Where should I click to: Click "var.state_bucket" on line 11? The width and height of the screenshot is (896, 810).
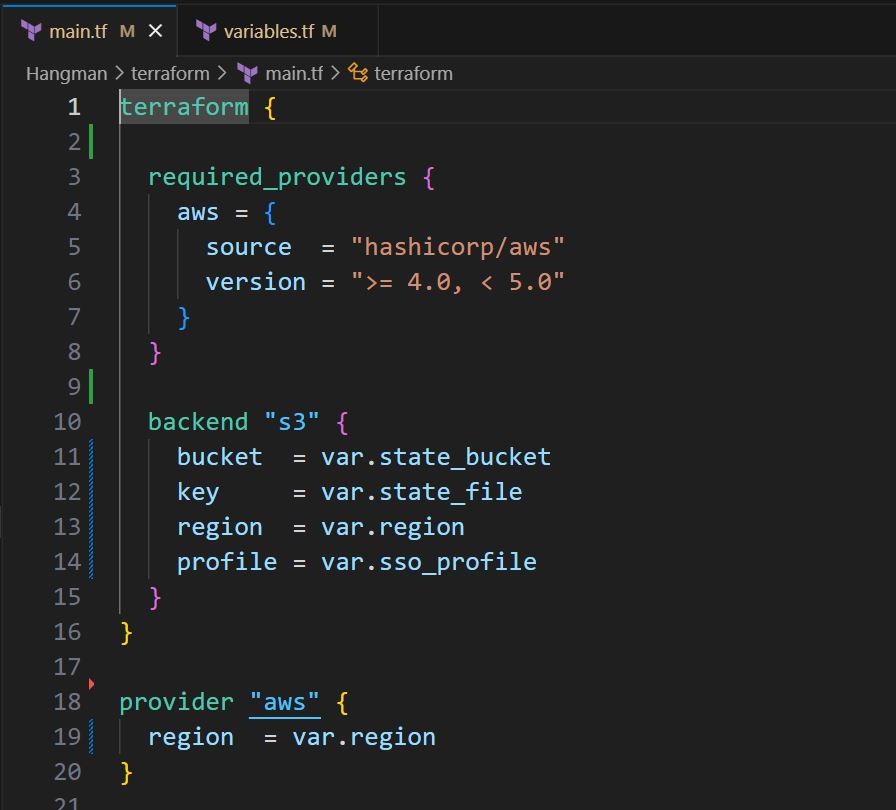click(436, 457)
